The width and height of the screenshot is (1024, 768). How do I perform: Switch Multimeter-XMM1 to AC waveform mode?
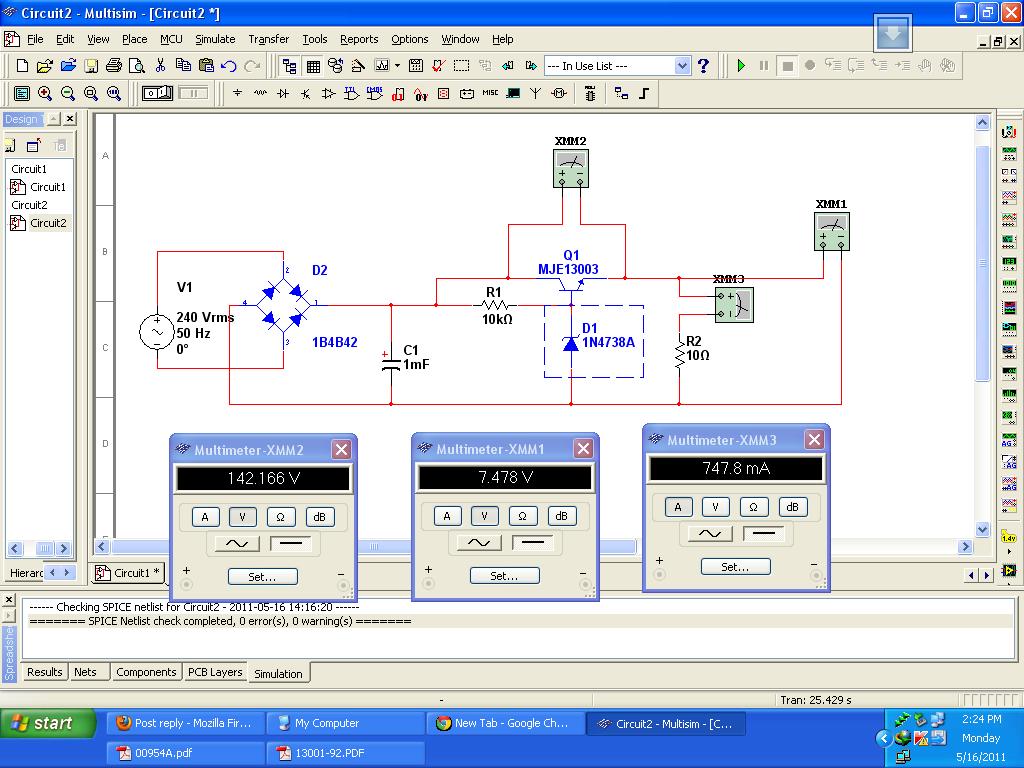click(x=479, y=542)
